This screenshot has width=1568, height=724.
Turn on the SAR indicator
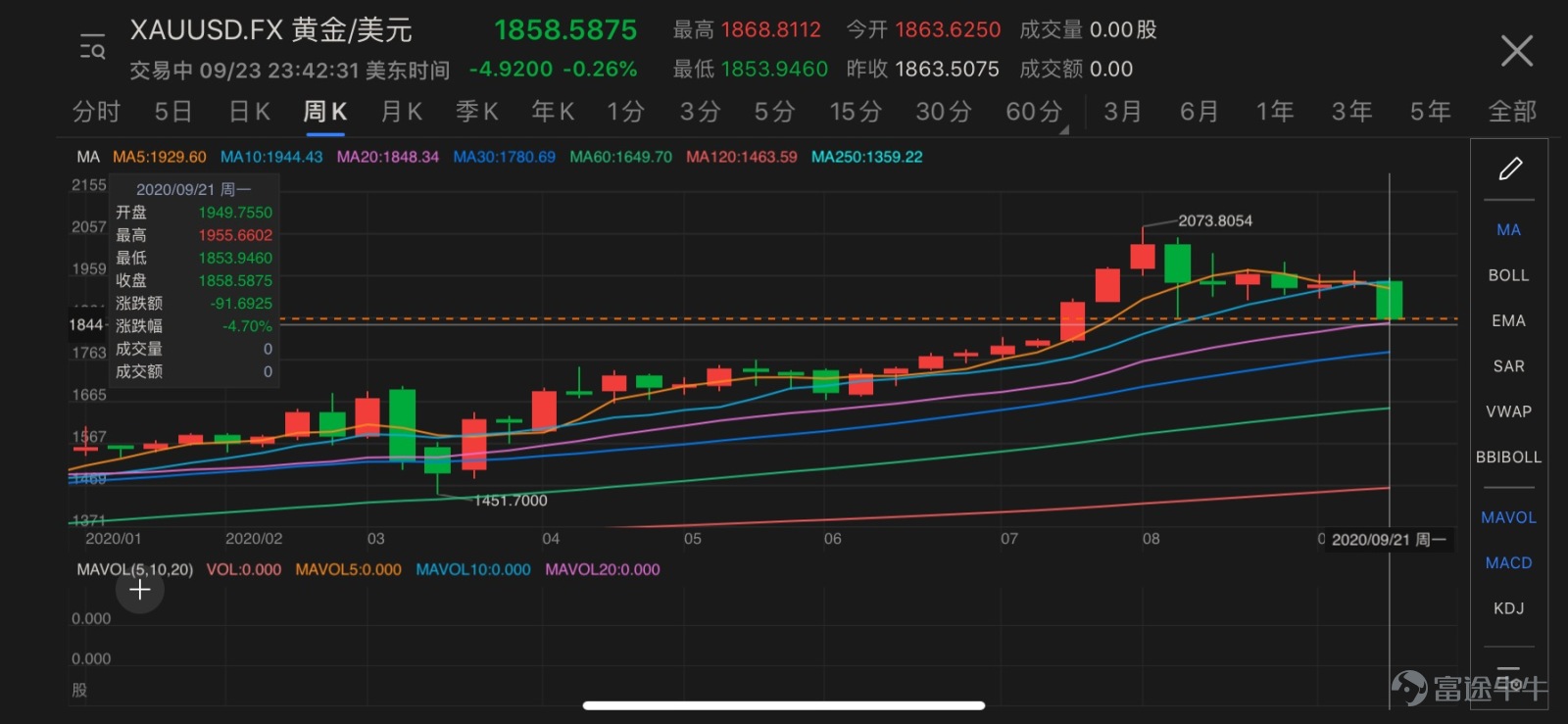(1509, 366)
